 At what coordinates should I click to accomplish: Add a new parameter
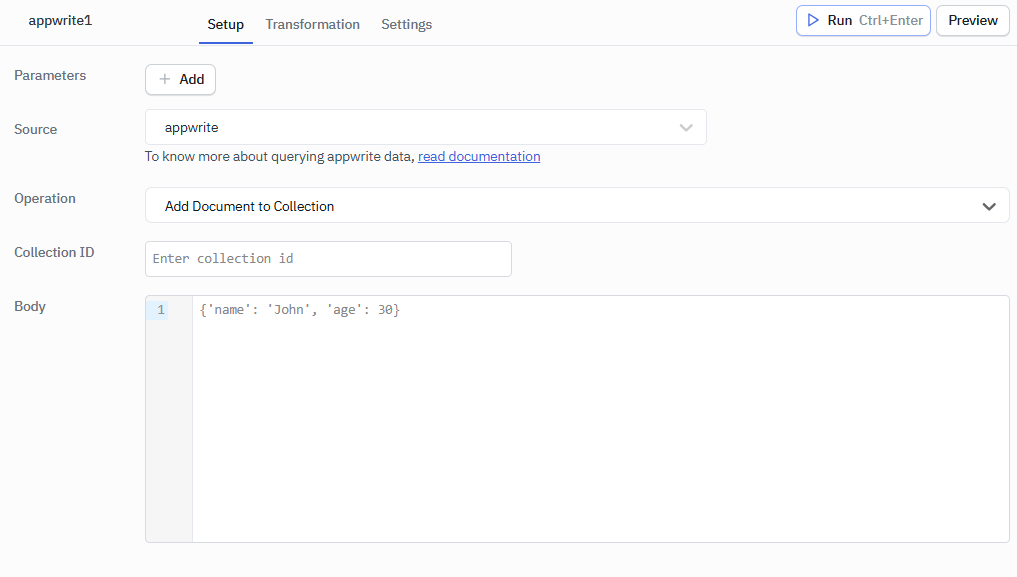[180, 79]
